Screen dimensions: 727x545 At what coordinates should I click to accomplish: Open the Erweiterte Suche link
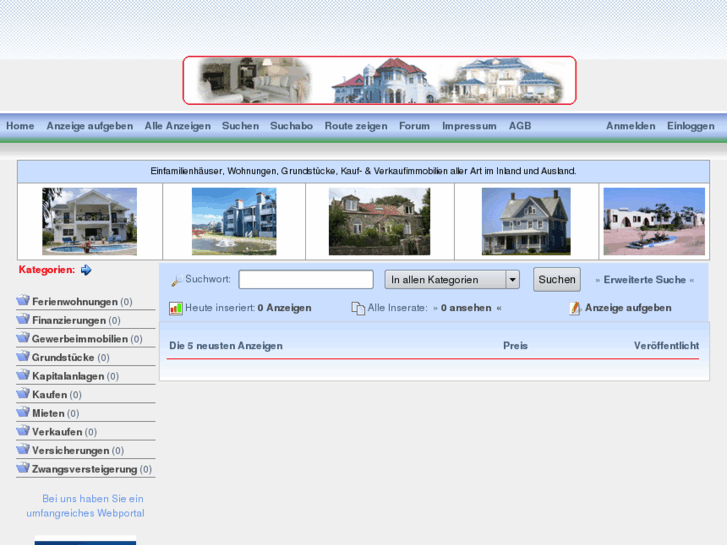(644, 280)
